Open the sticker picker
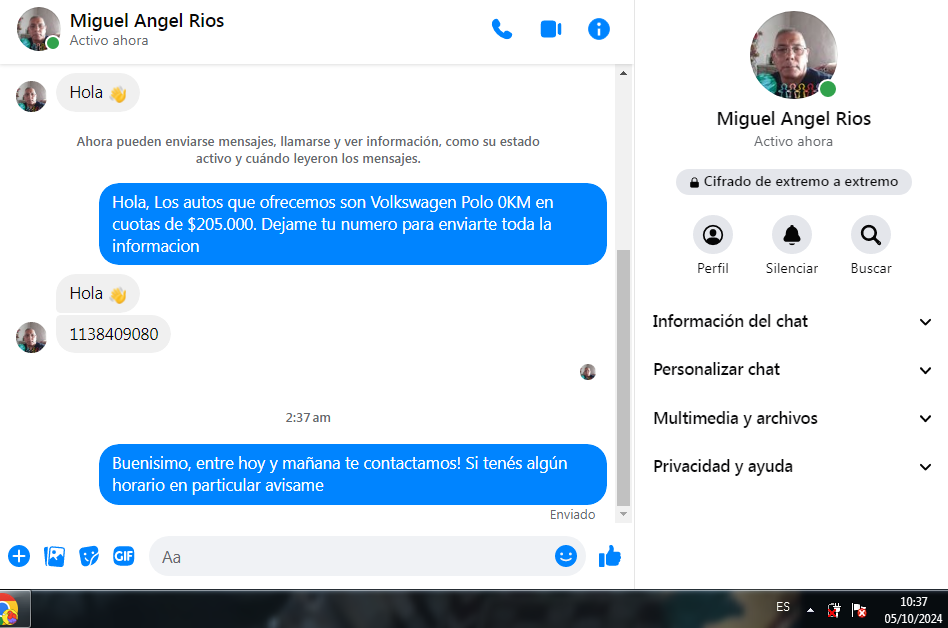948x628 pixels. click(x=89, y=556)
